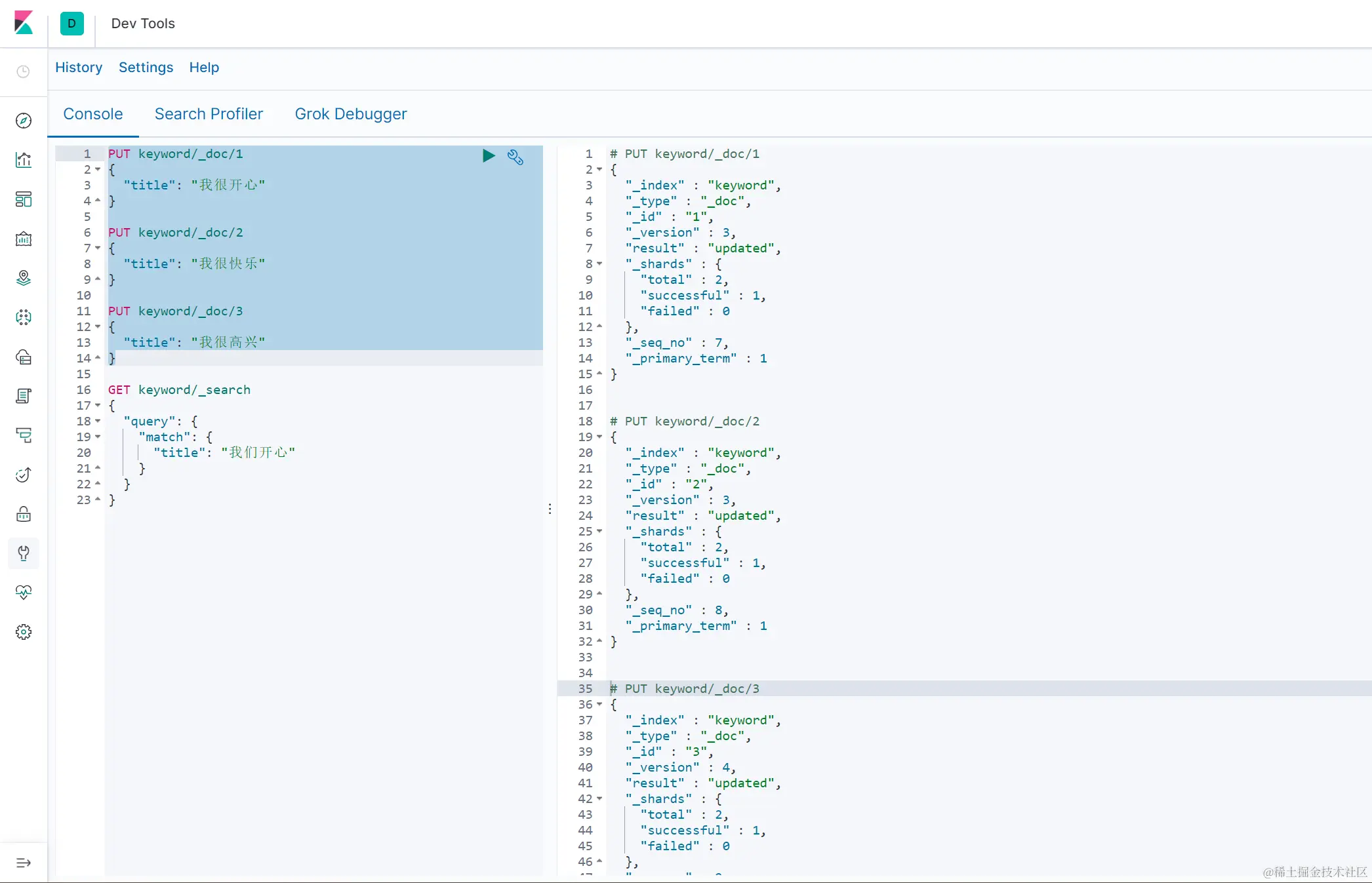Click the panel resize handle dots

[x=550, y=509]
